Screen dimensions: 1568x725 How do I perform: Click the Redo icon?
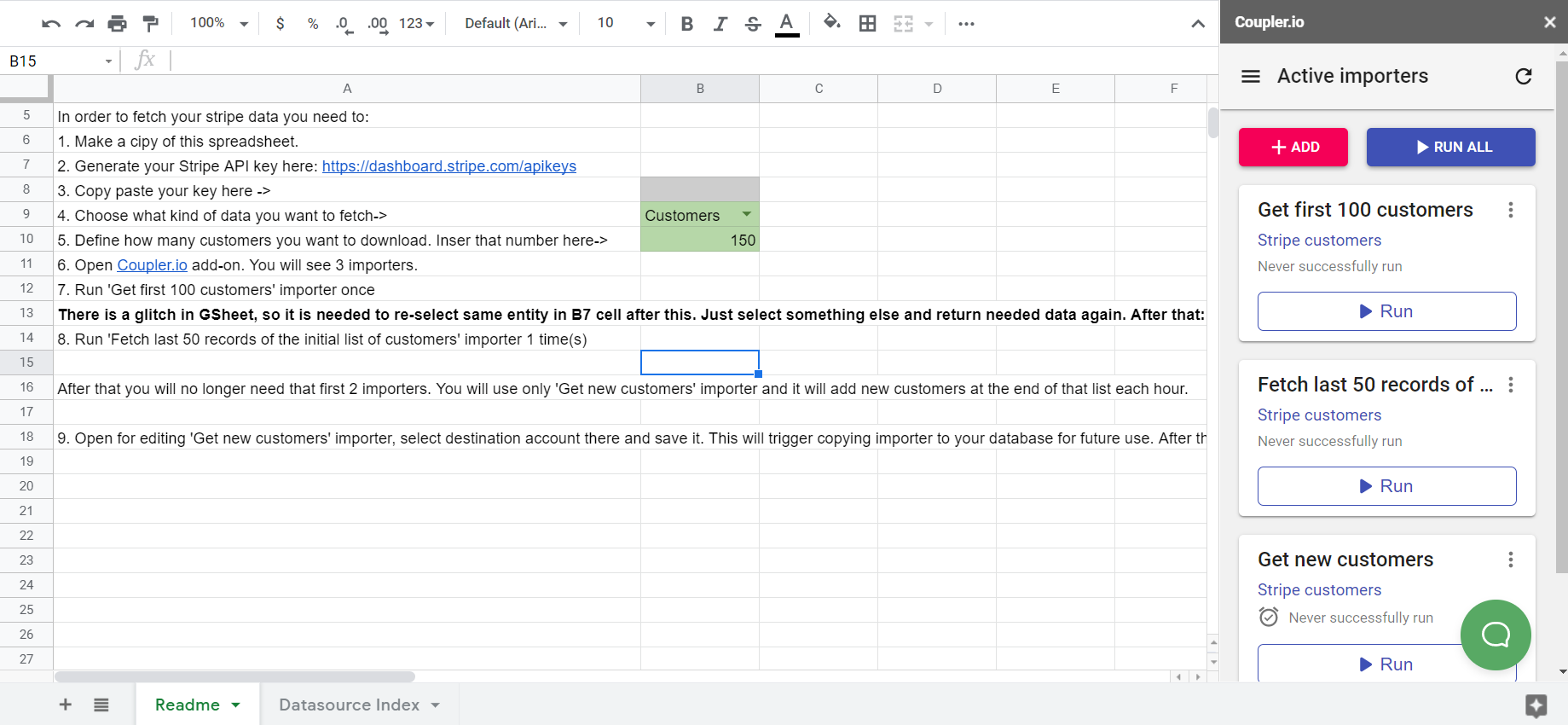point(84,24)
